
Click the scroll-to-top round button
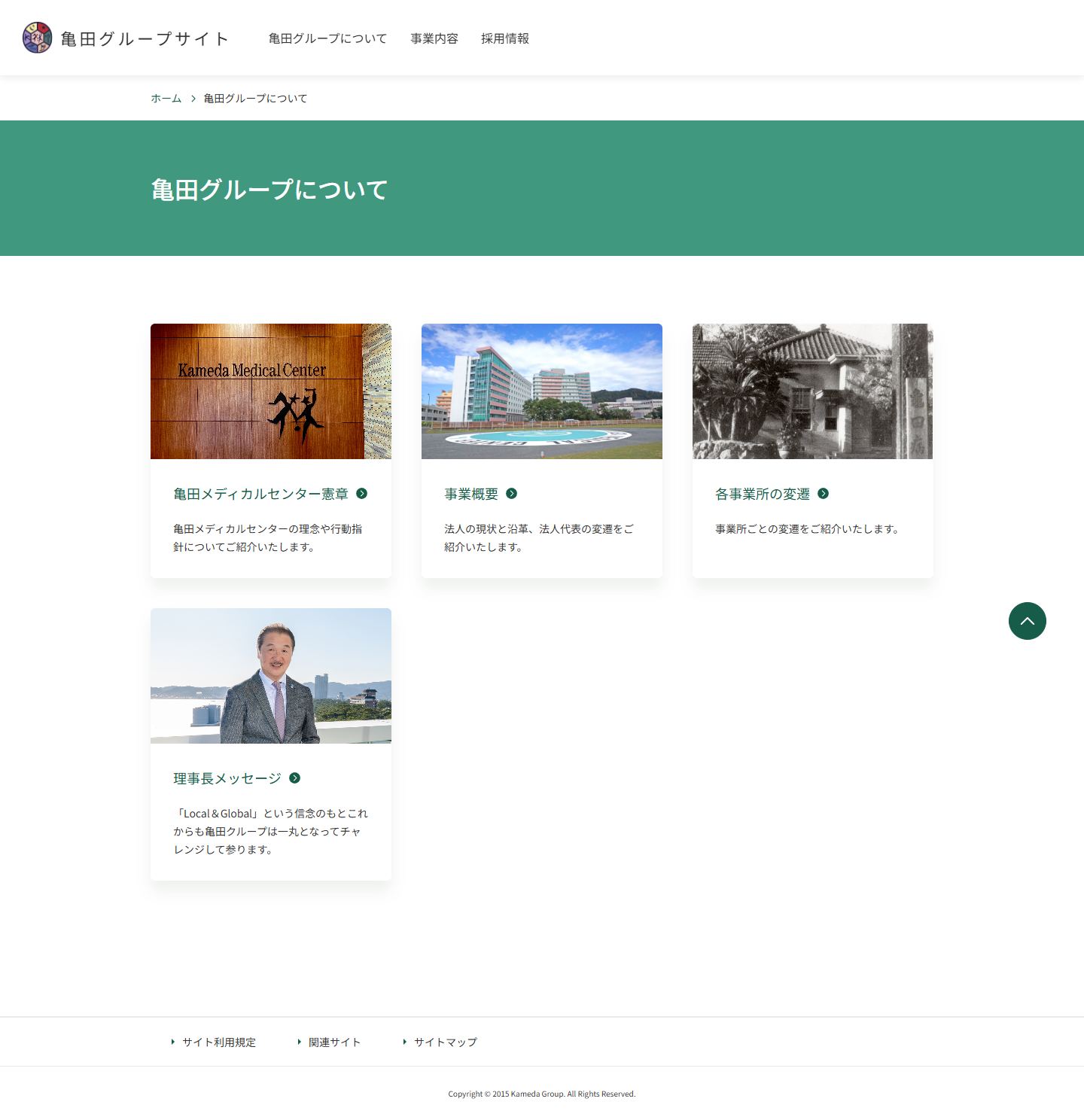coord(1028,621)
